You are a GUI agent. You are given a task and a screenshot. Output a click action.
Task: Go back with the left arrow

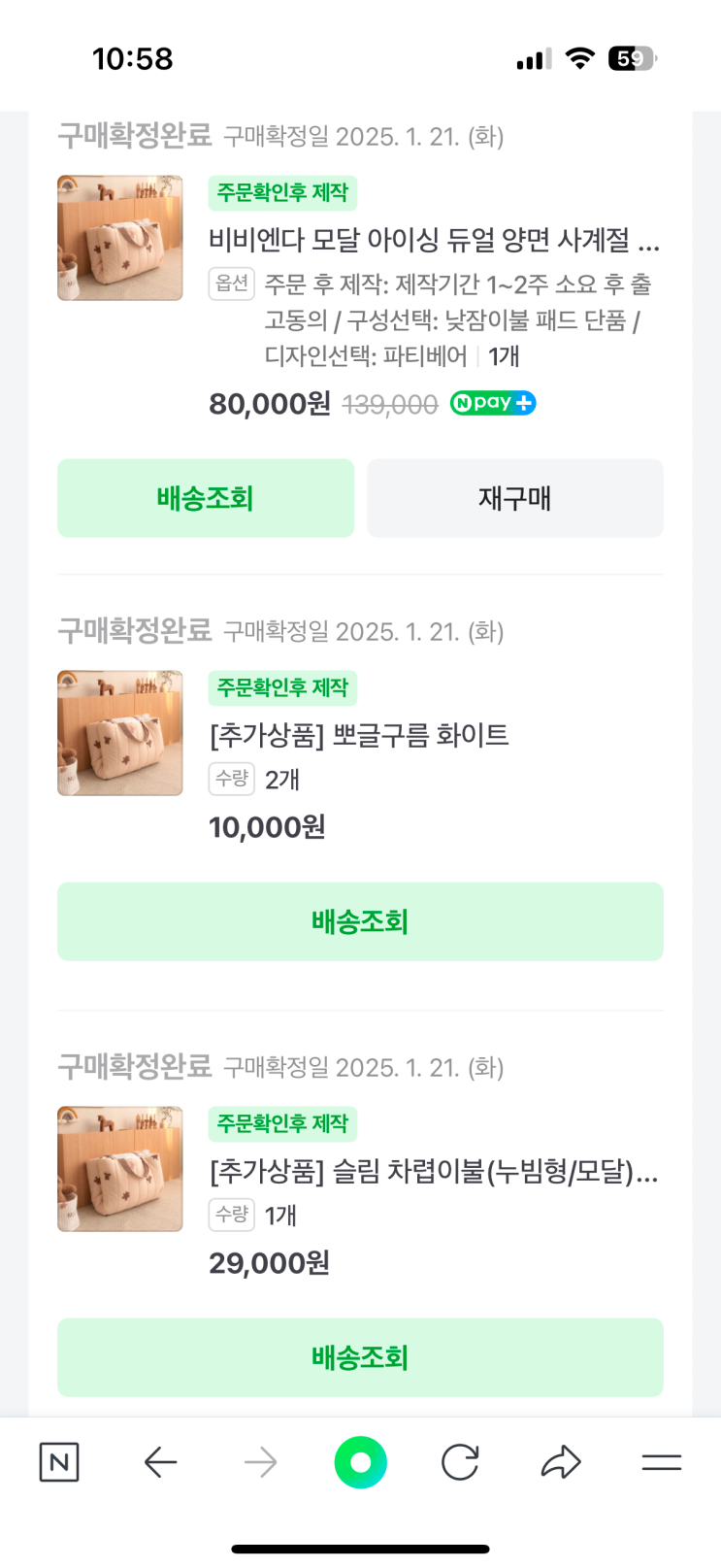(x=160, y=1462)
